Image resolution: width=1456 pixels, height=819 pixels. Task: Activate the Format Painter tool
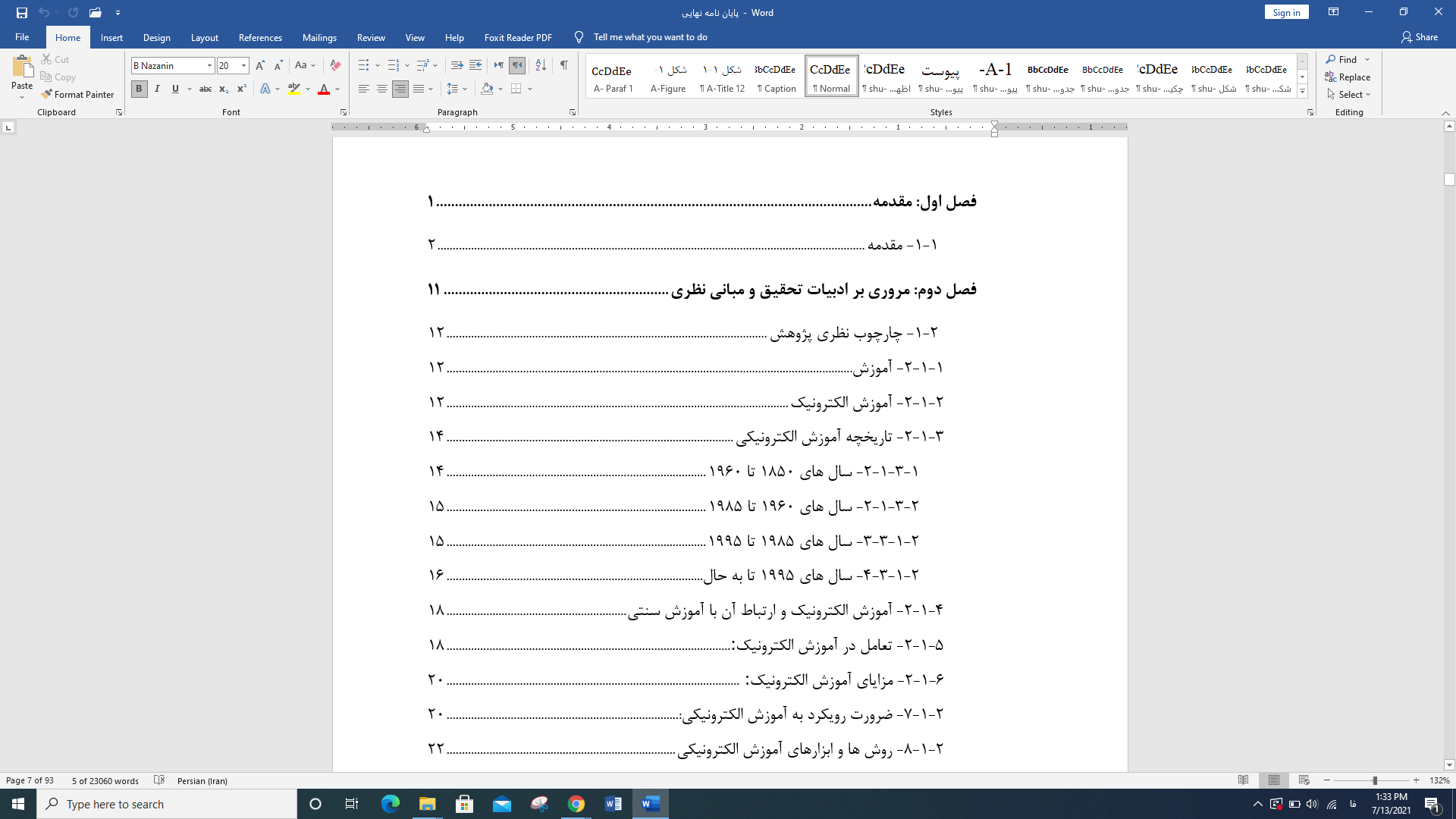coord(78,94)
